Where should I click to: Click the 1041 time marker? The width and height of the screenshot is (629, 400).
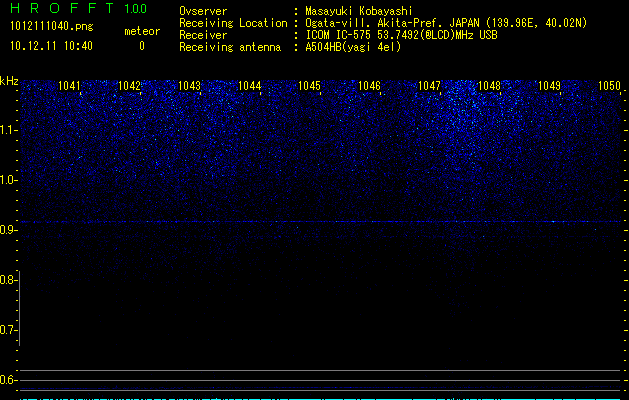pyautogui.click(x=69, y=85)
